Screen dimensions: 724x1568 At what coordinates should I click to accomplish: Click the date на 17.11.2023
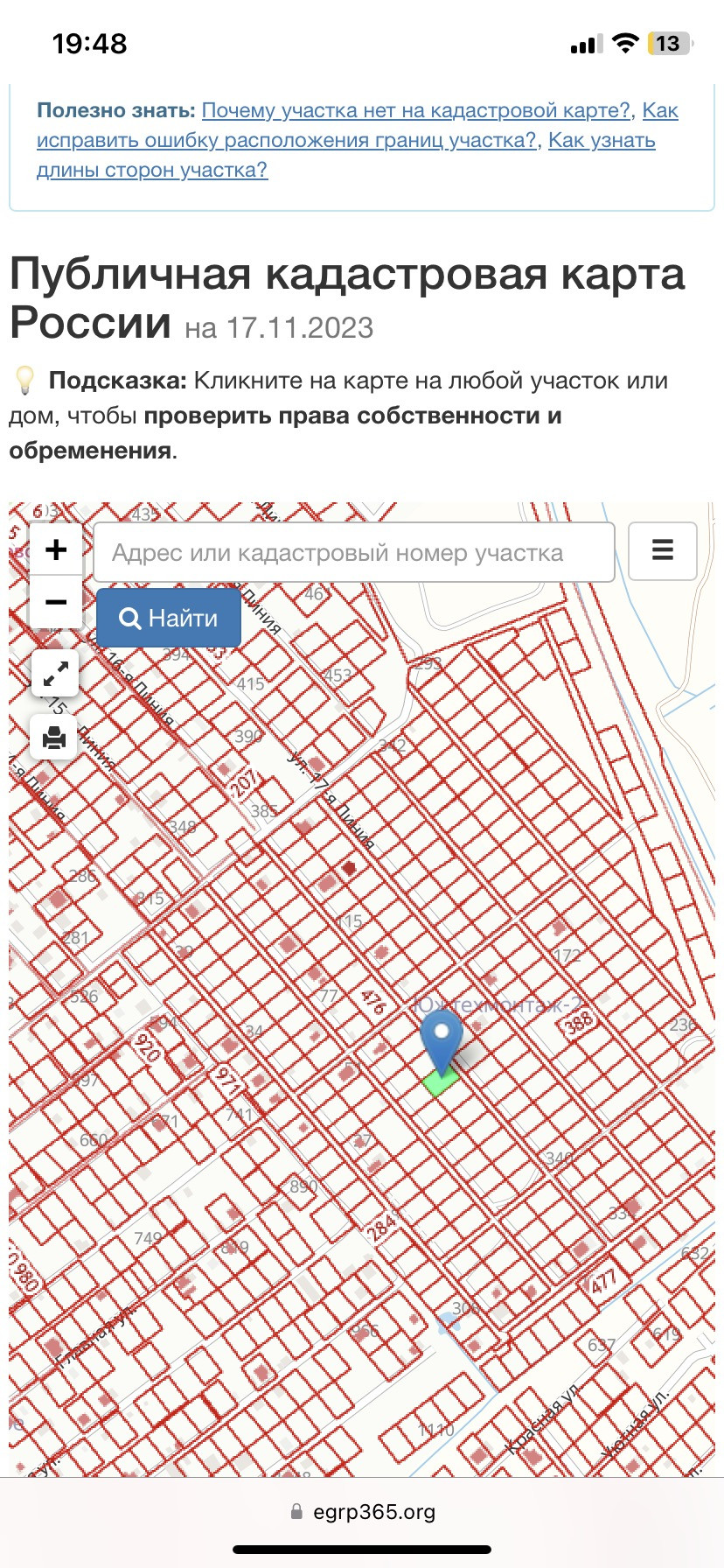(x=279, y=328)
